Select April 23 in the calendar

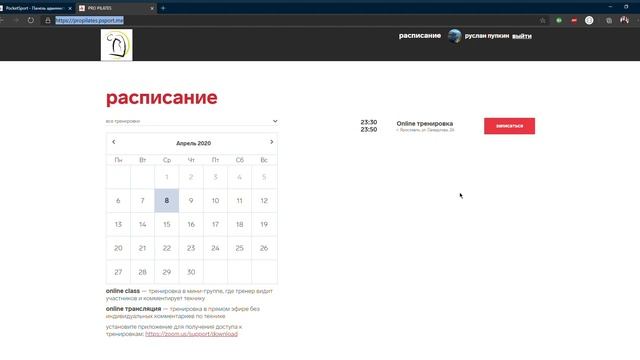(191, 248)
